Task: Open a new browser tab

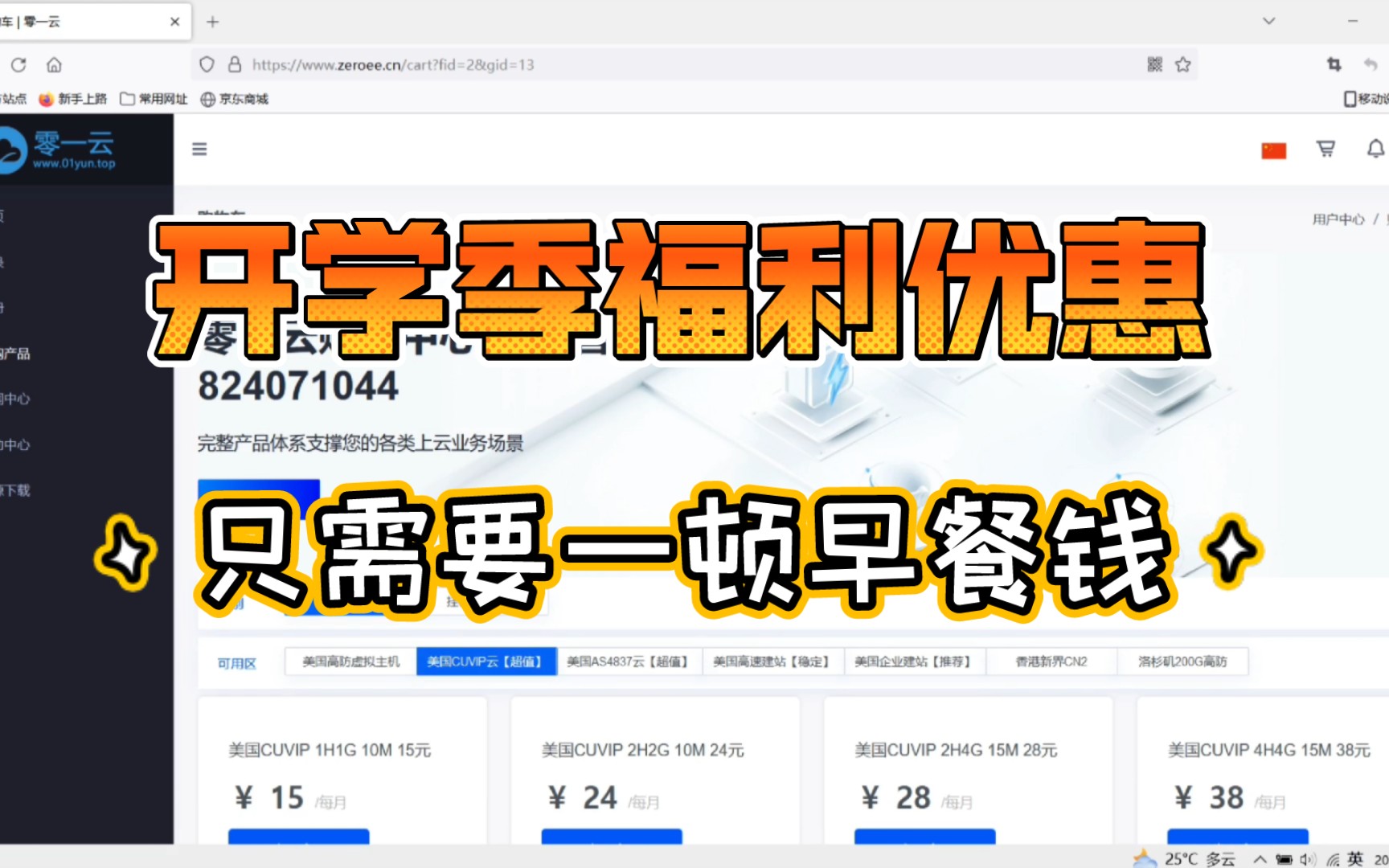Action: (212, 22)
